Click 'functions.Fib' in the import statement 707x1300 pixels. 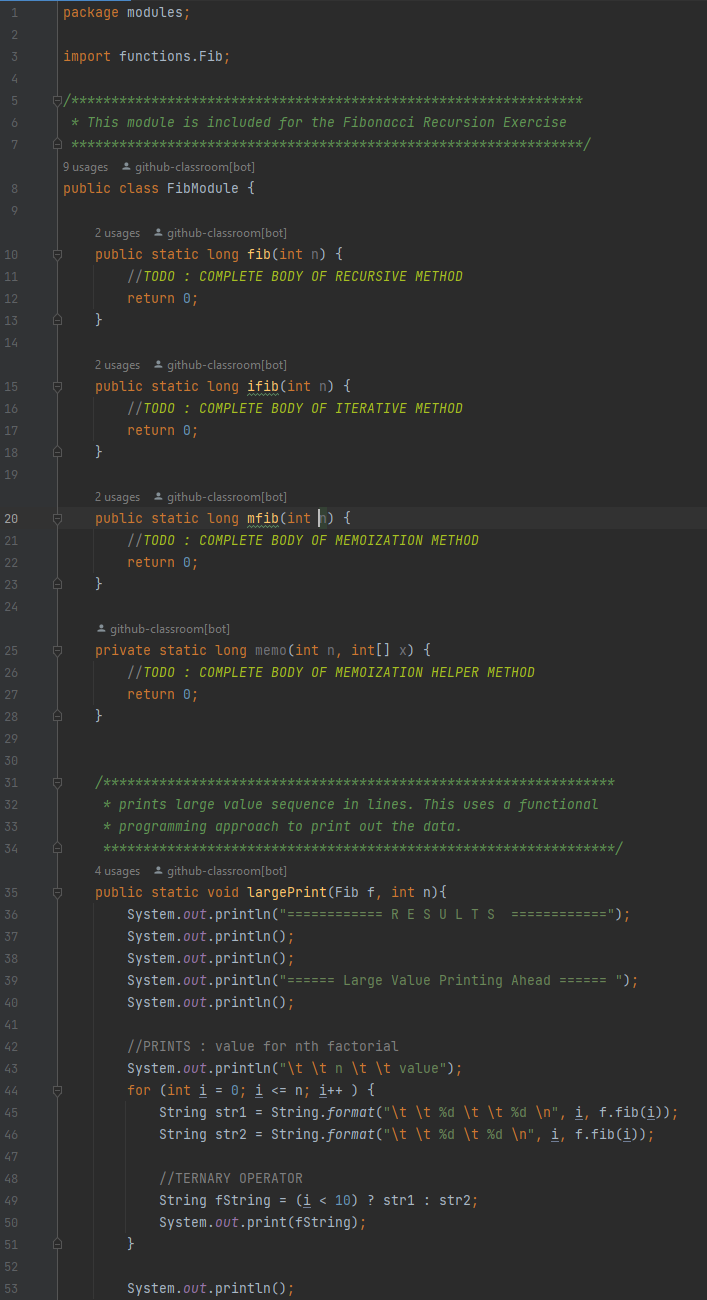tap(171, 56)
